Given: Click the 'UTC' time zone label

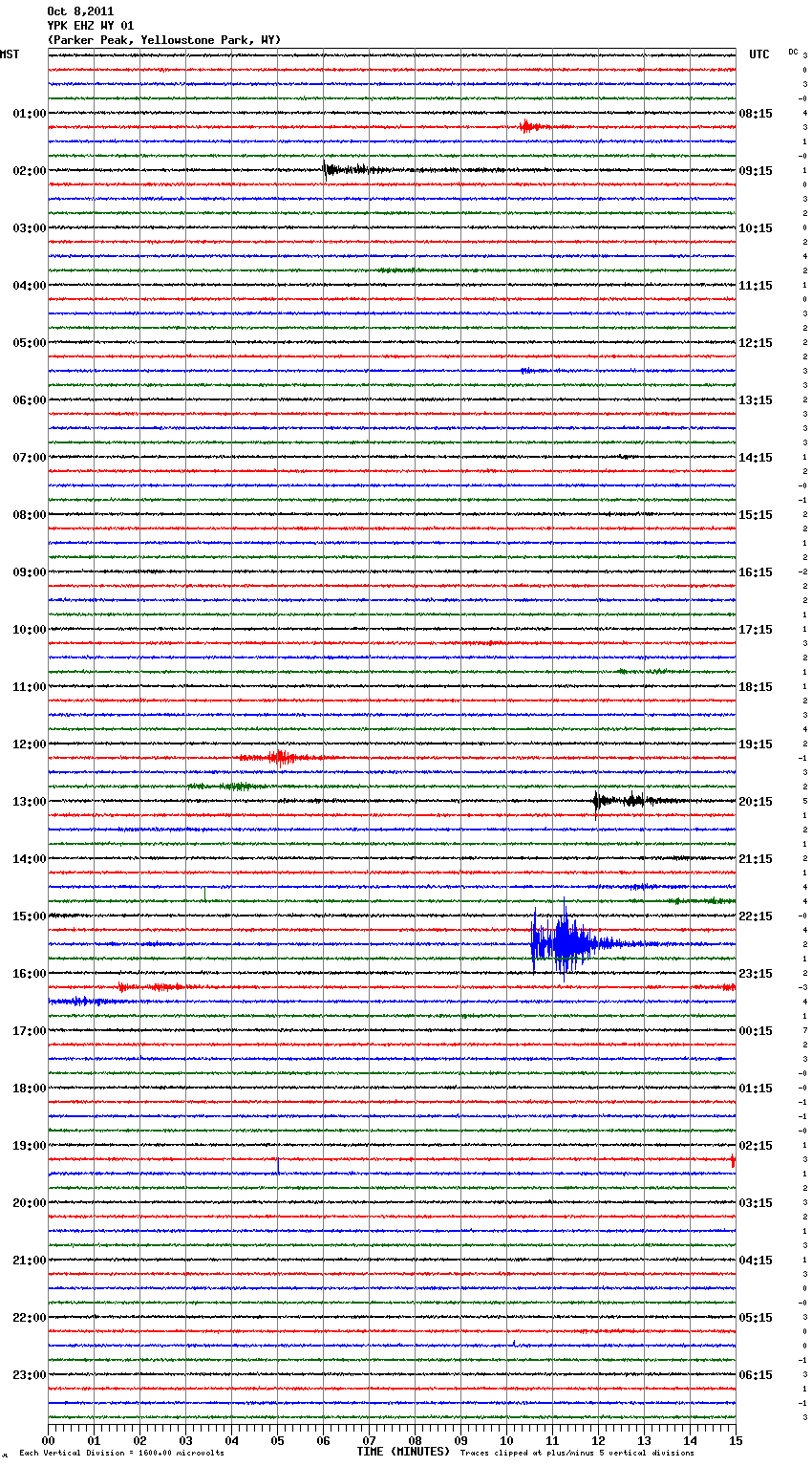Looking at the screenshot, I should (759, 54).
